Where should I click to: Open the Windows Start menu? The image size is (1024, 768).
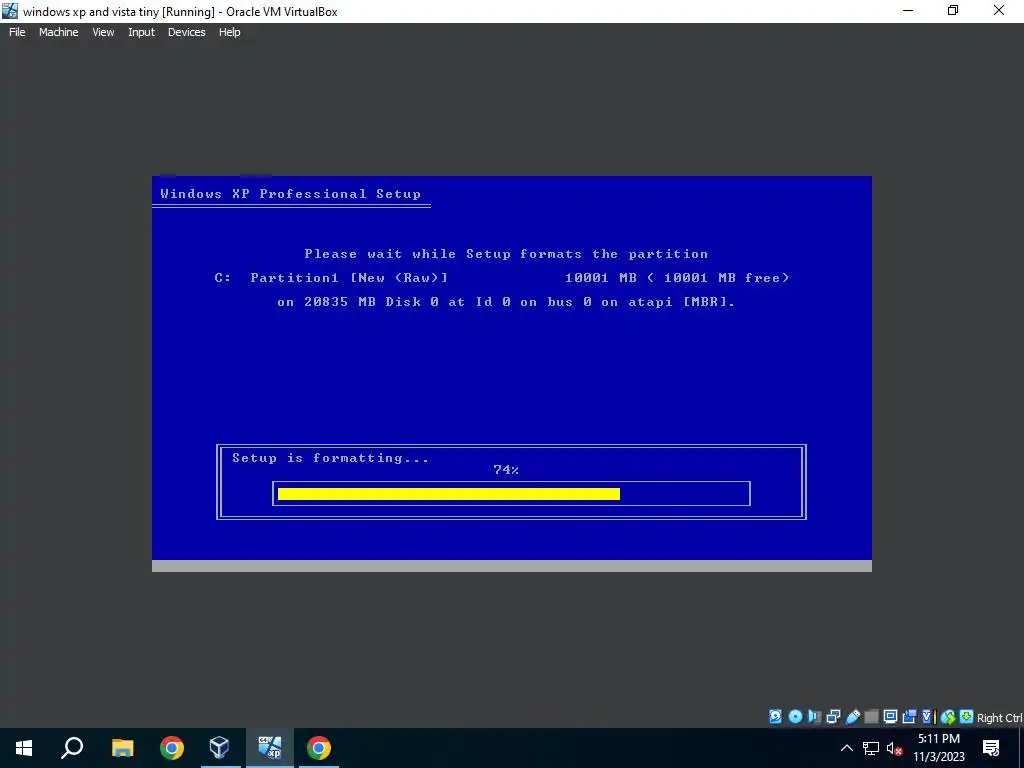click(24, 748)
